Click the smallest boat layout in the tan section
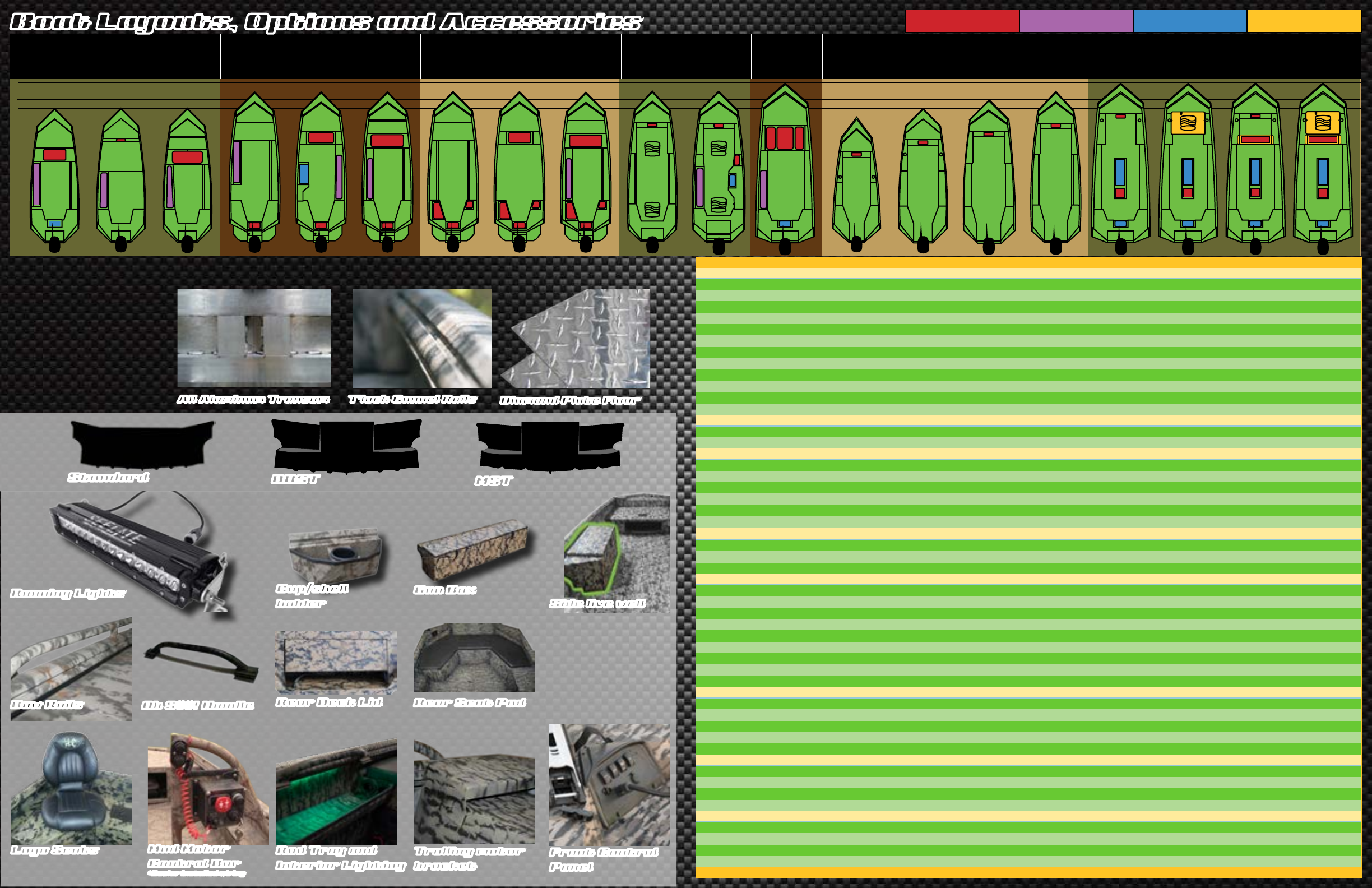 [x=856, y=184]
